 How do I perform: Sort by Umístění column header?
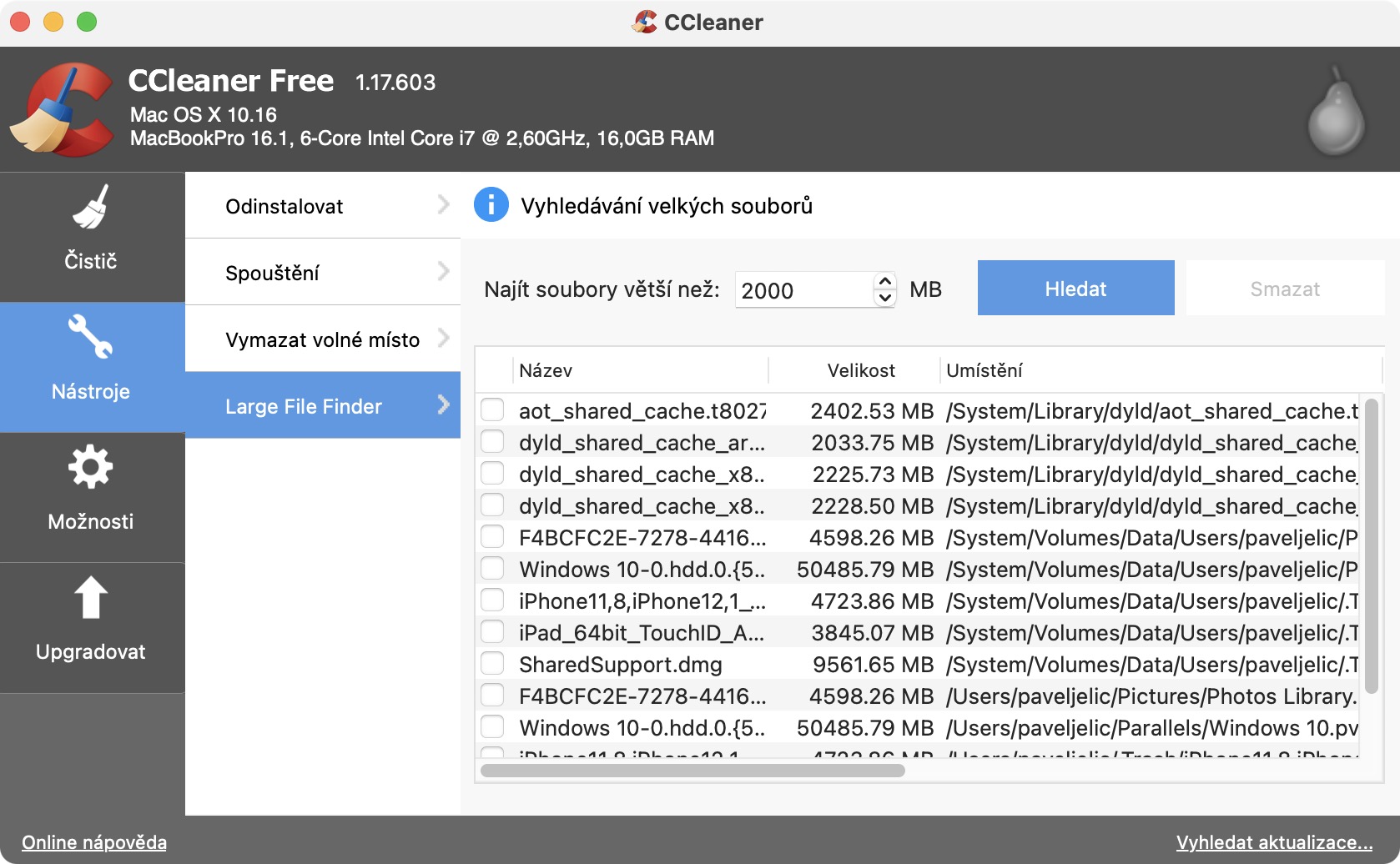point(1161,370)
